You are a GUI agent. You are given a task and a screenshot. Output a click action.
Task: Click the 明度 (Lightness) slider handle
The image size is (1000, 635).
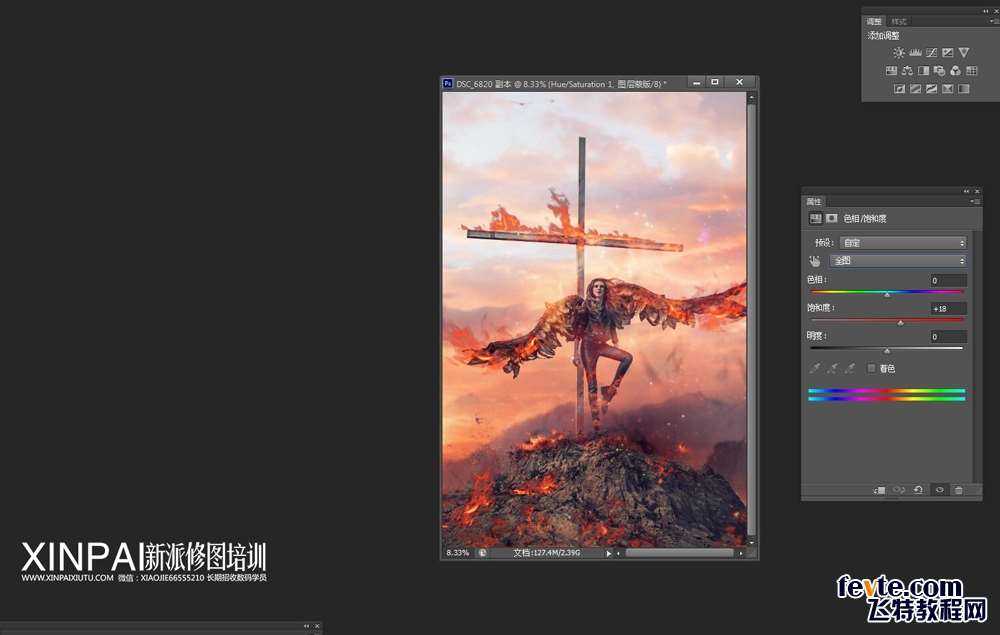click(x=887, y=351)
